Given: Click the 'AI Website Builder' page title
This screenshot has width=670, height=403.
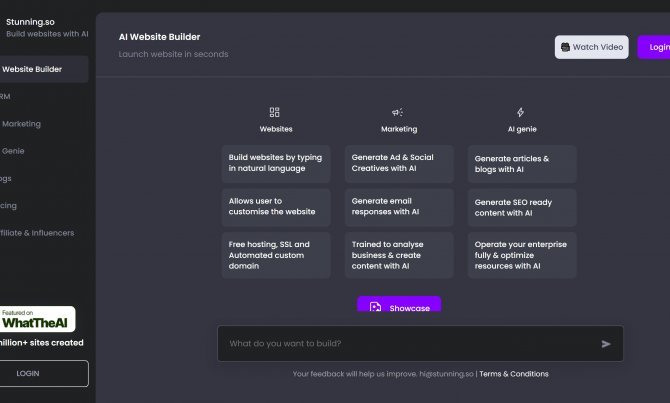Looking at the screenshot, I should tap(159, 37).
